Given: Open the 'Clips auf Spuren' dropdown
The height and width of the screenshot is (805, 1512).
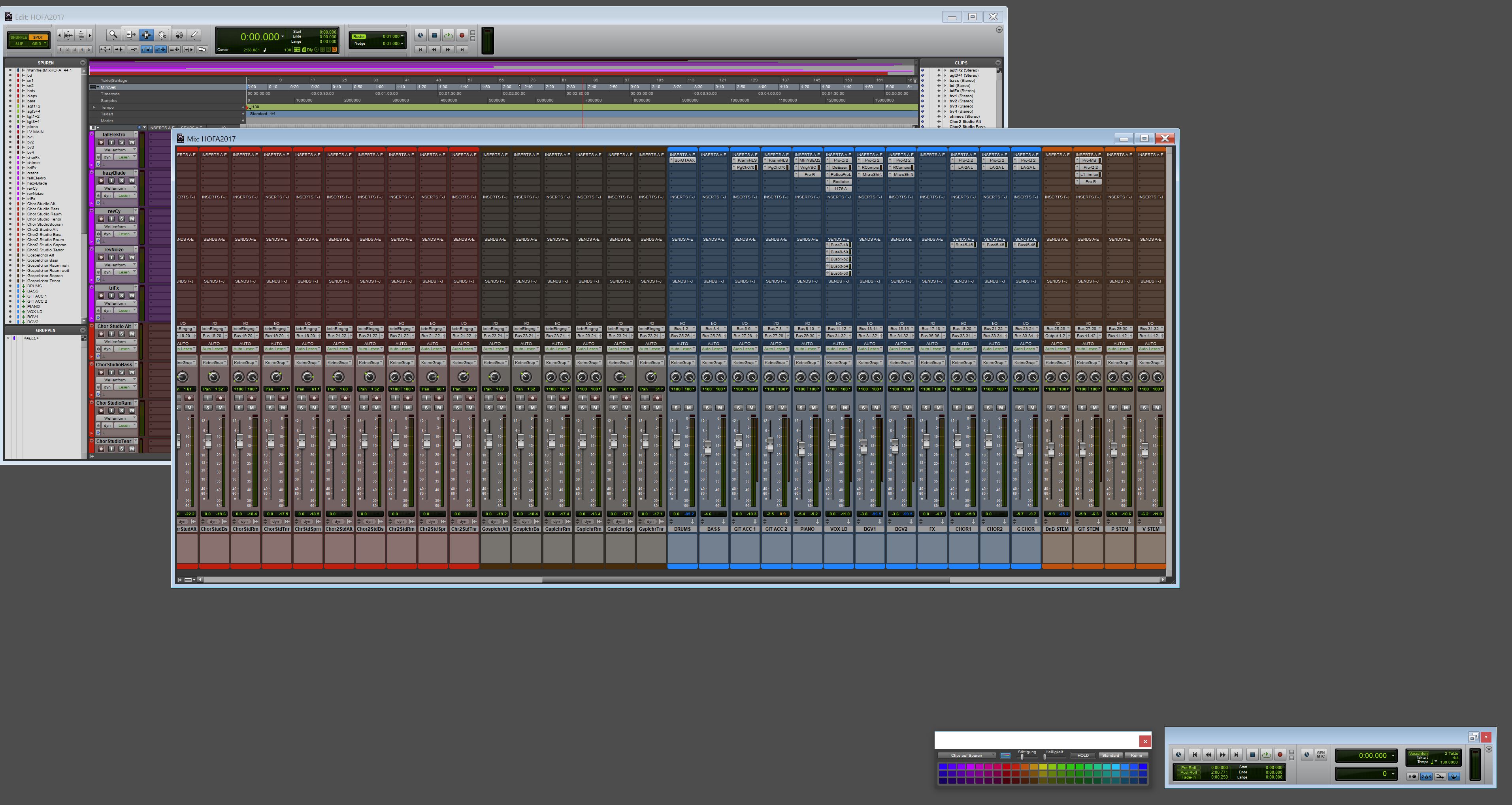Looking at the screenshot, I should point(966,756).
